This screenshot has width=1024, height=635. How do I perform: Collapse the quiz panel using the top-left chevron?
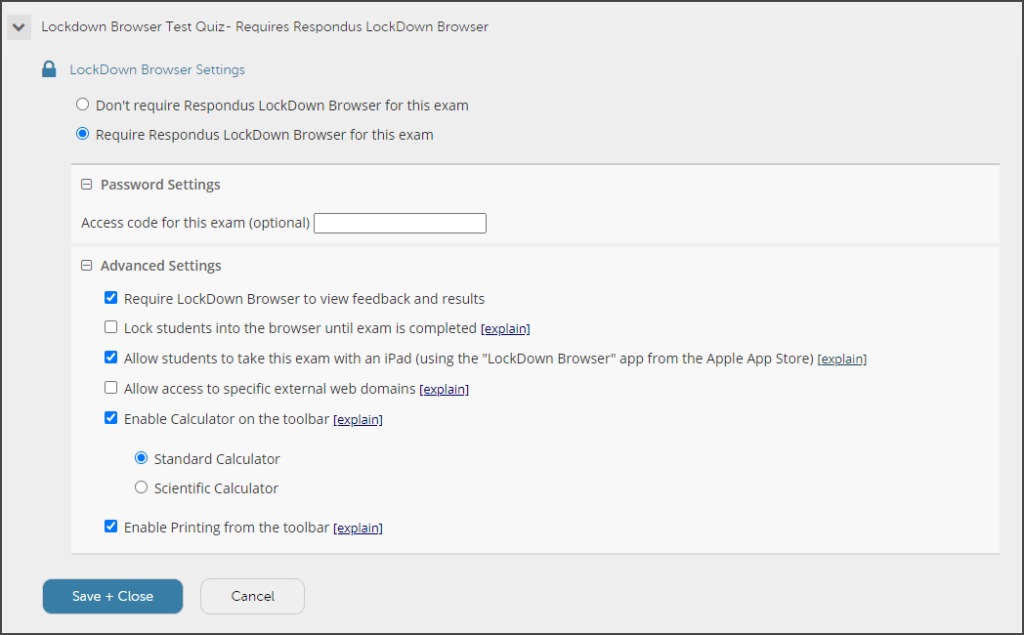18,26
